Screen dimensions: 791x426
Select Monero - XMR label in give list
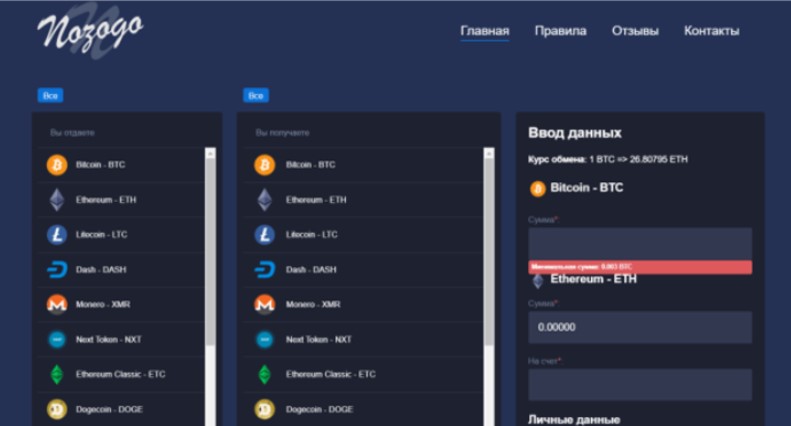tap(103, 304)
